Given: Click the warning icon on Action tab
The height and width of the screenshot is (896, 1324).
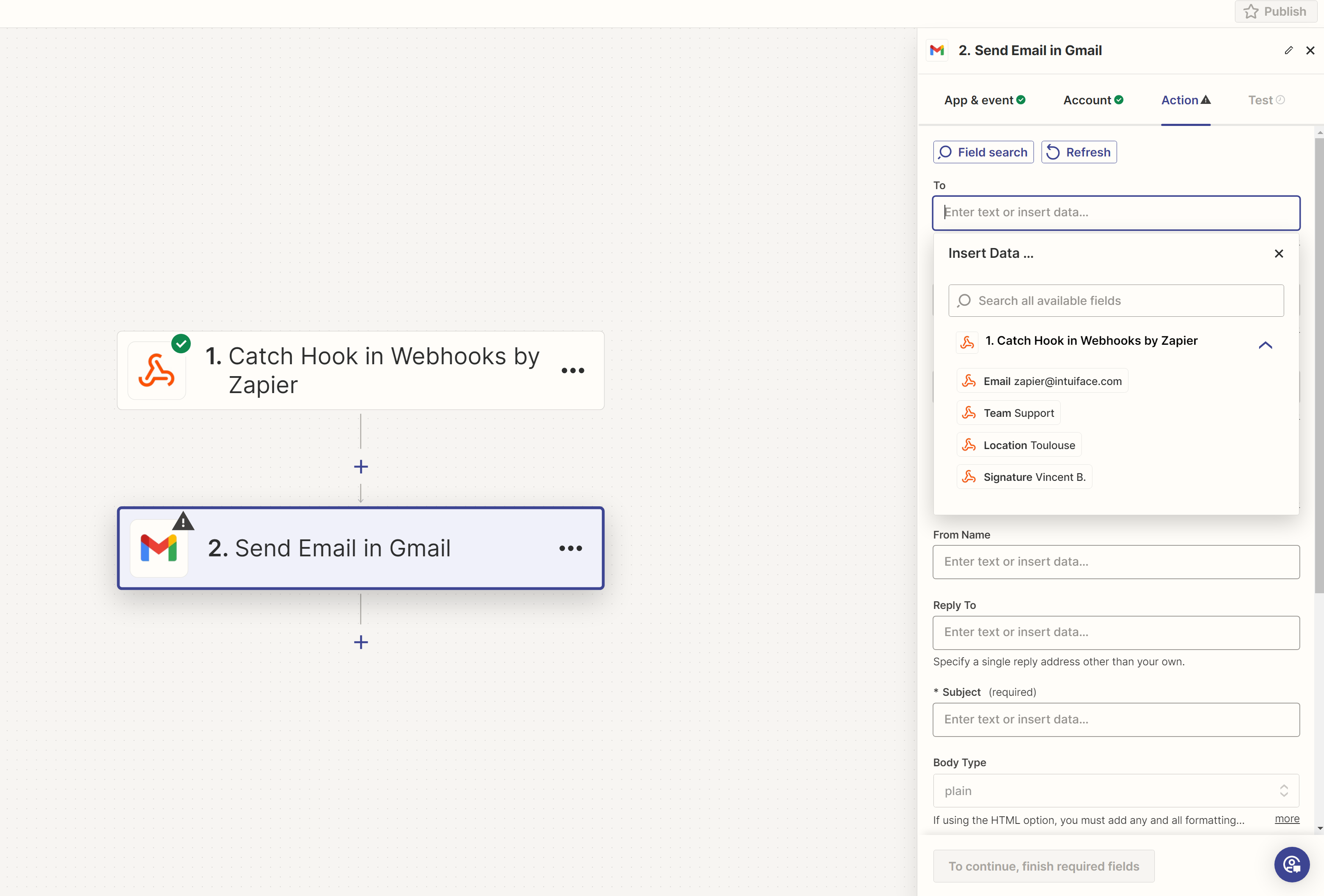Looking at the screenshot, I should 1206,100.
